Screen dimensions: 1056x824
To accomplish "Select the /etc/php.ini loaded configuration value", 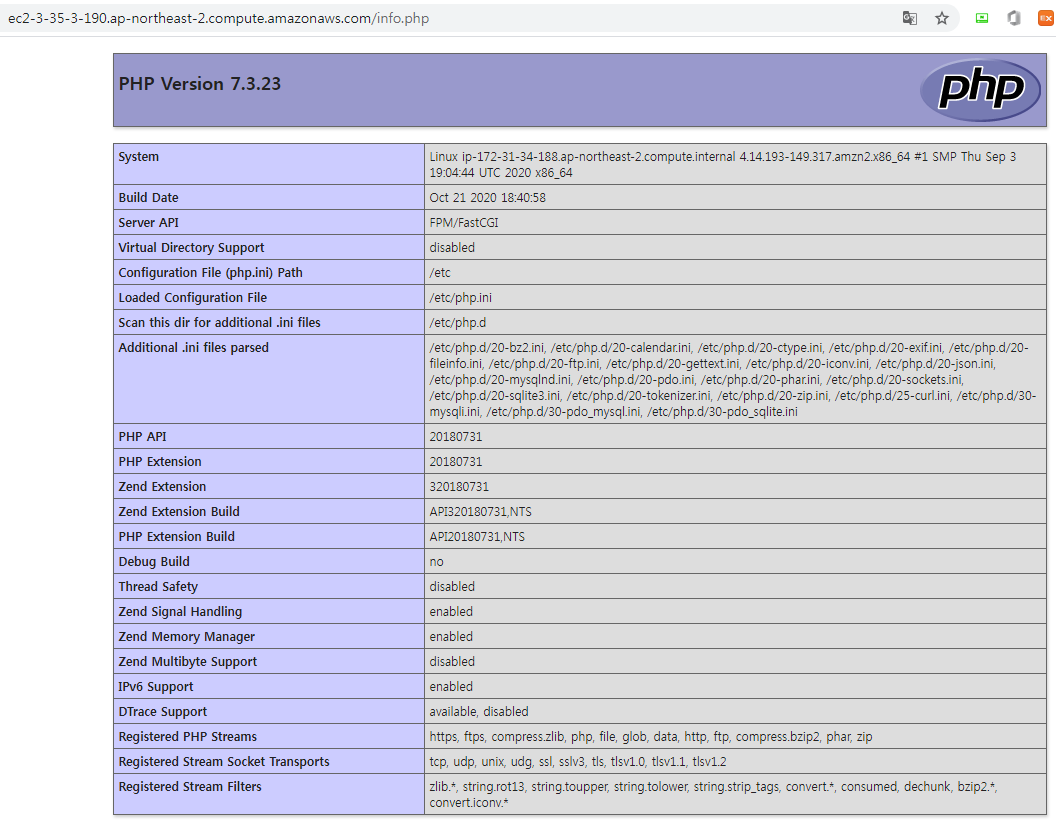I will (461, 297).
